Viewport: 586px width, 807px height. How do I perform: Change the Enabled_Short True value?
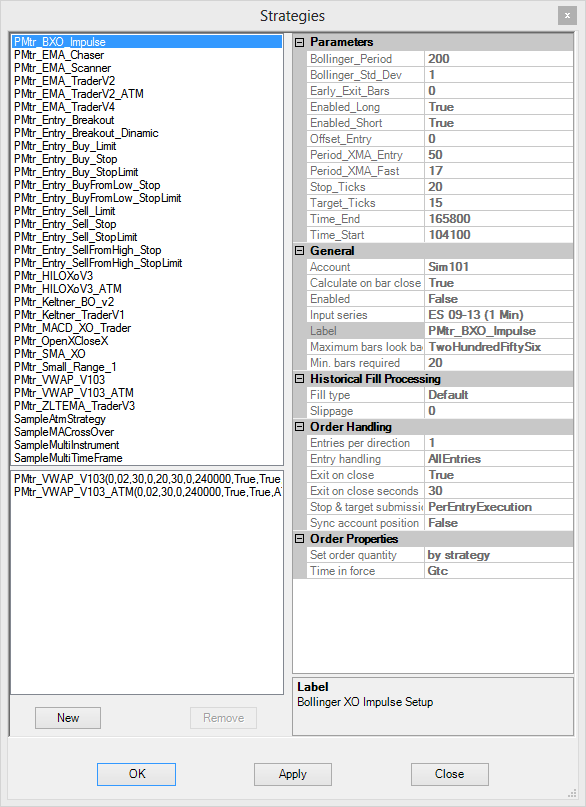(x=499, y=122)
